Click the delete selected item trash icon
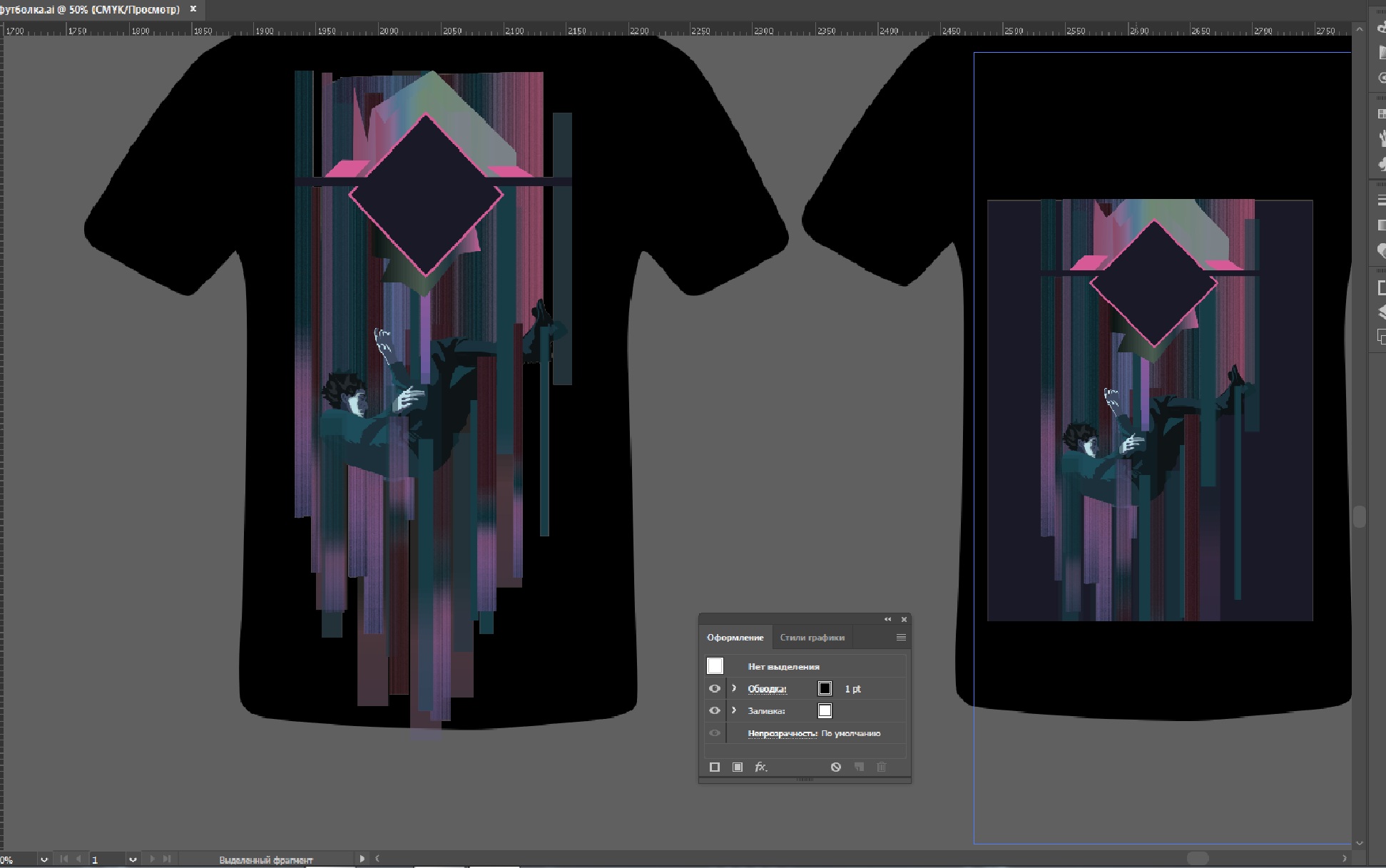 tap(882, 767)
